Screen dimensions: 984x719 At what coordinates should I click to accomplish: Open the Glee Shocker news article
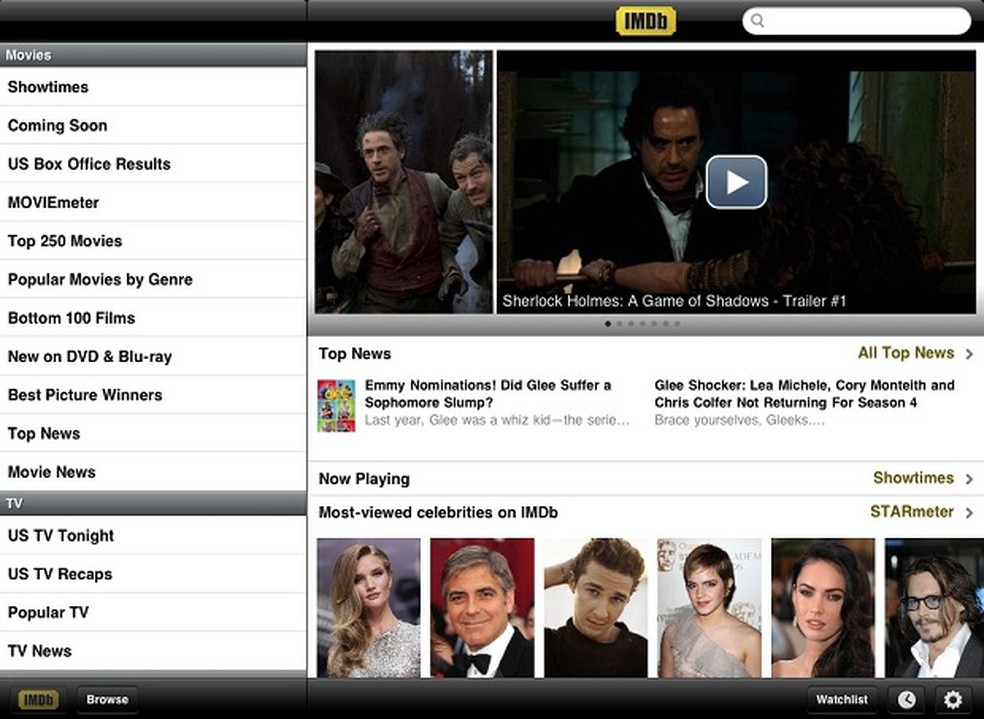pos(805,402)
